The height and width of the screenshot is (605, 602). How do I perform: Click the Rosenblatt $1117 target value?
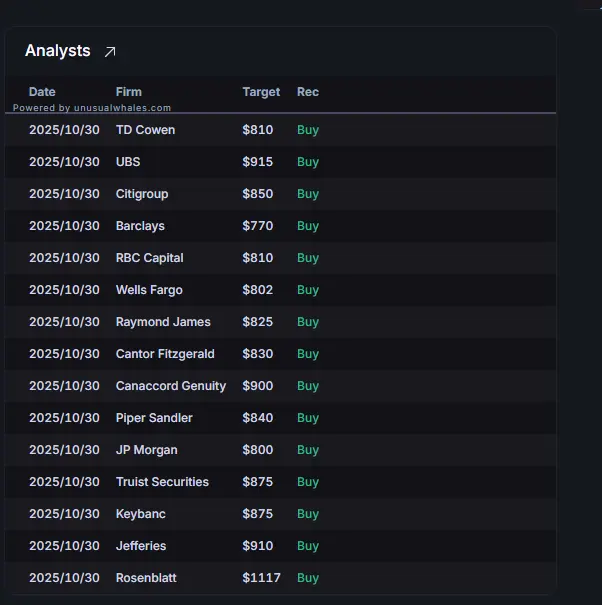coord(261,578)
